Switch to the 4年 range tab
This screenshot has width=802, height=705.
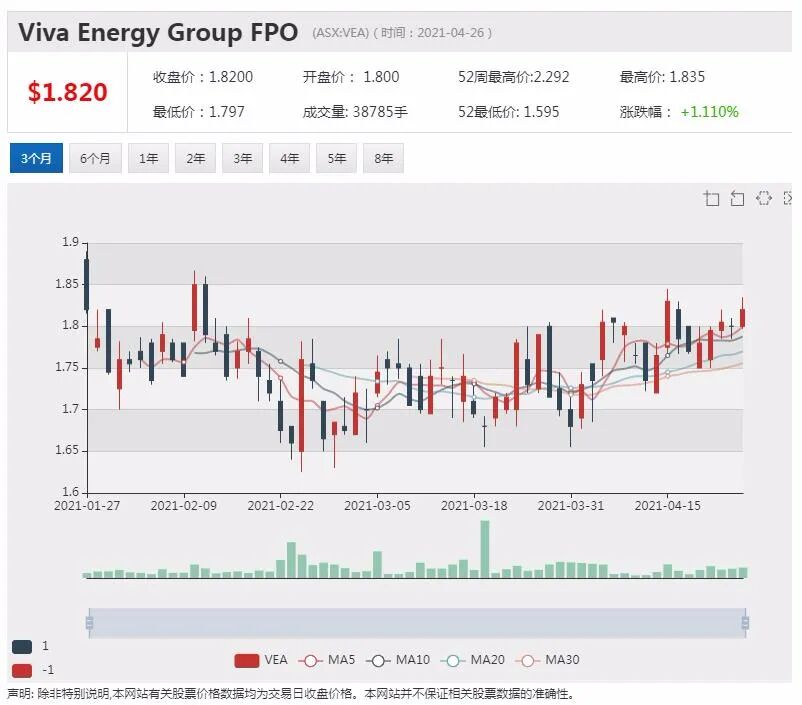(x=289, y=158)
